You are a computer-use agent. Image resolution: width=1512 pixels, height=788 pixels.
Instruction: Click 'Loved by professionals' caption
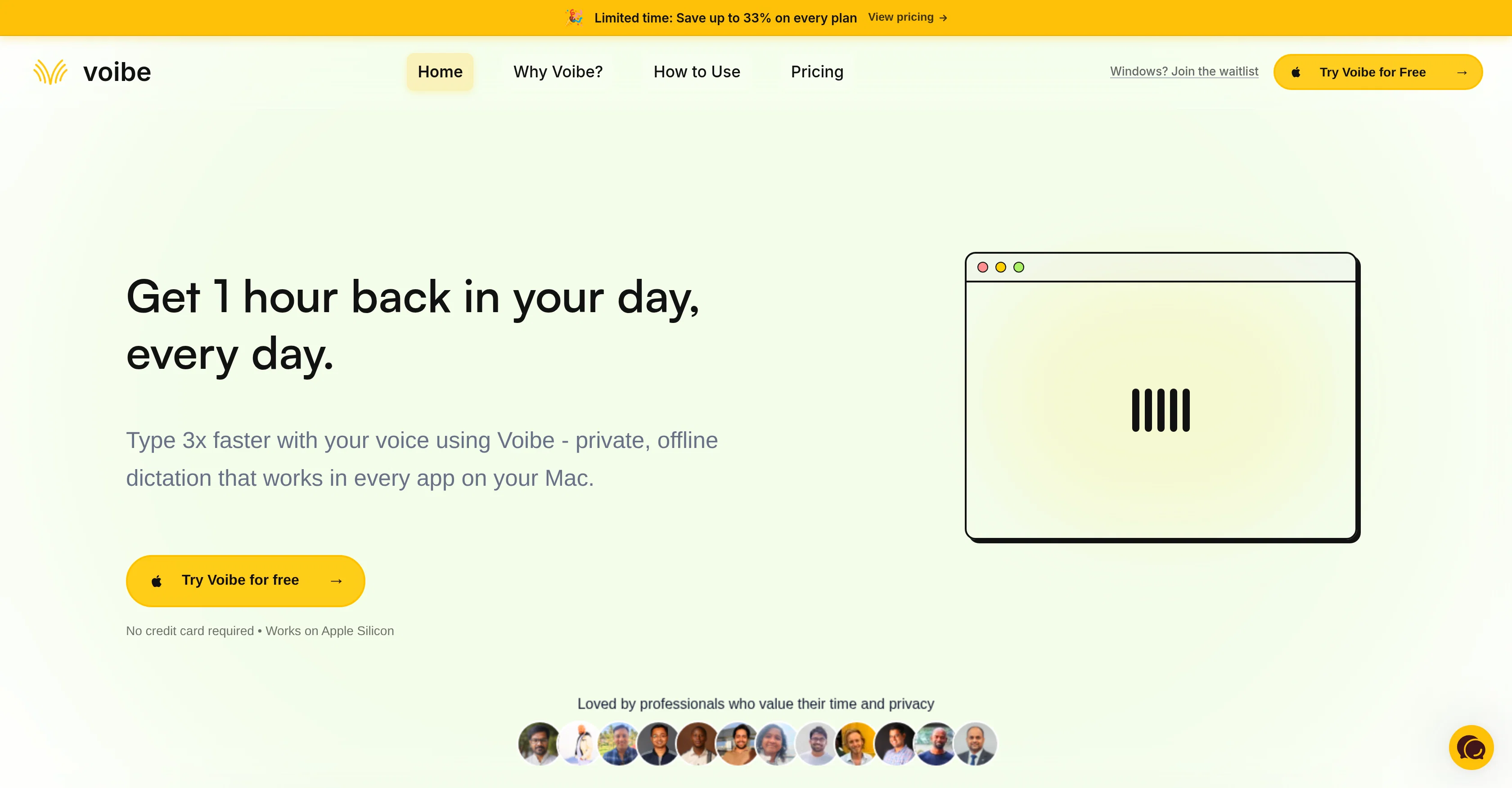[756, 703]
